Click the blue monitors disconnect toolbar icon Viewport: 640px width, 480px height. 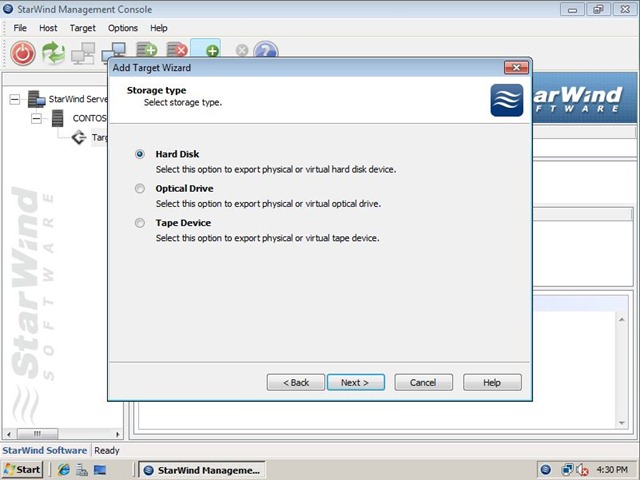tap(113, 51)
